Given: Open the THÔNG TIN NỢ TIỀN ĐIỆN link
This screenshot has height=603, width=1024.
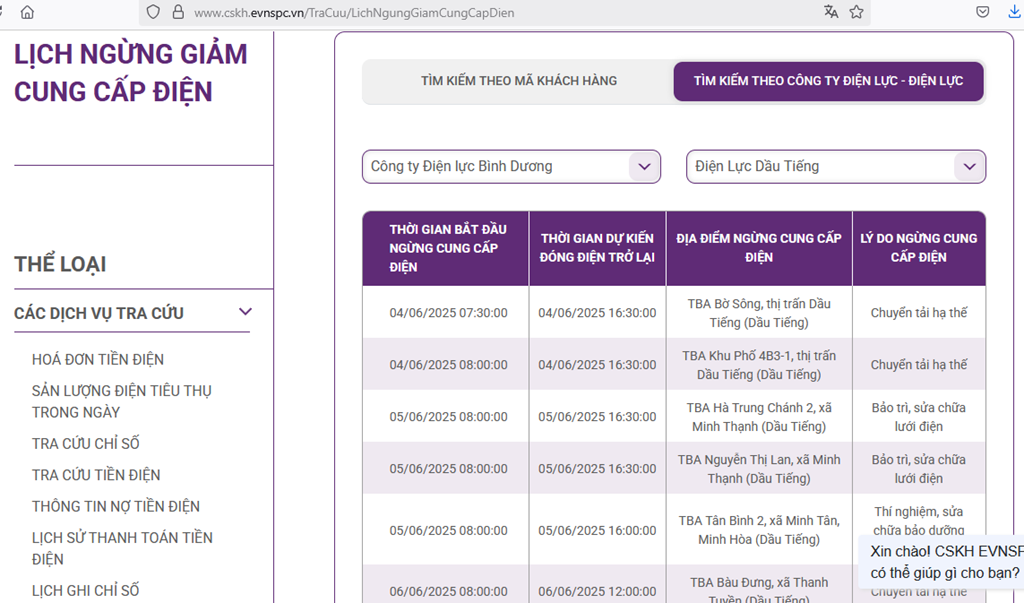Looking at the screenshot, I should coord(116,506).
